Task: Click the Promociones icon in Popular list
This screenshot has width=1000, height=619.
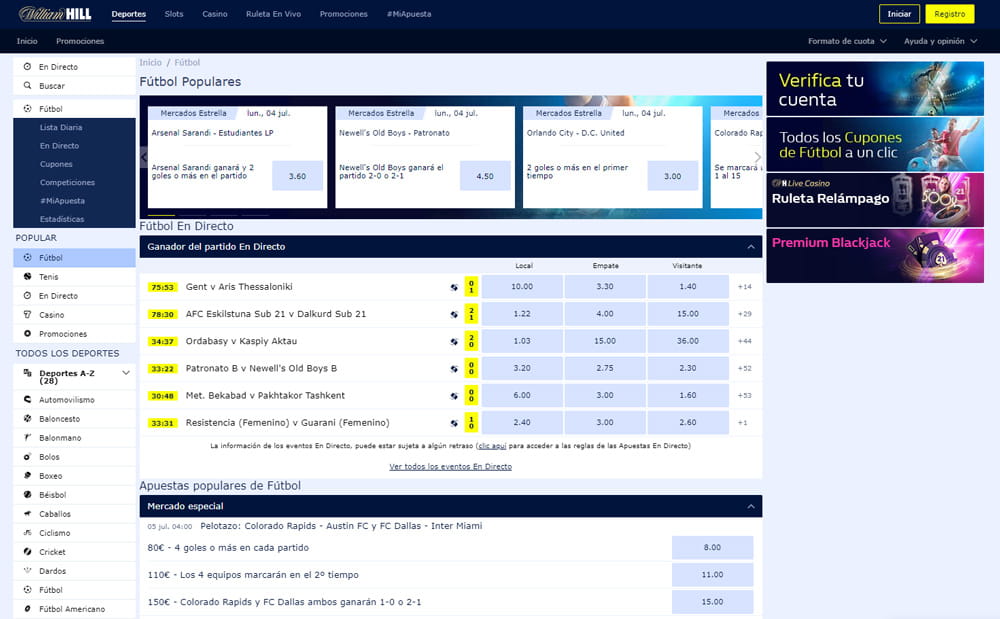Action: [27, 333]
